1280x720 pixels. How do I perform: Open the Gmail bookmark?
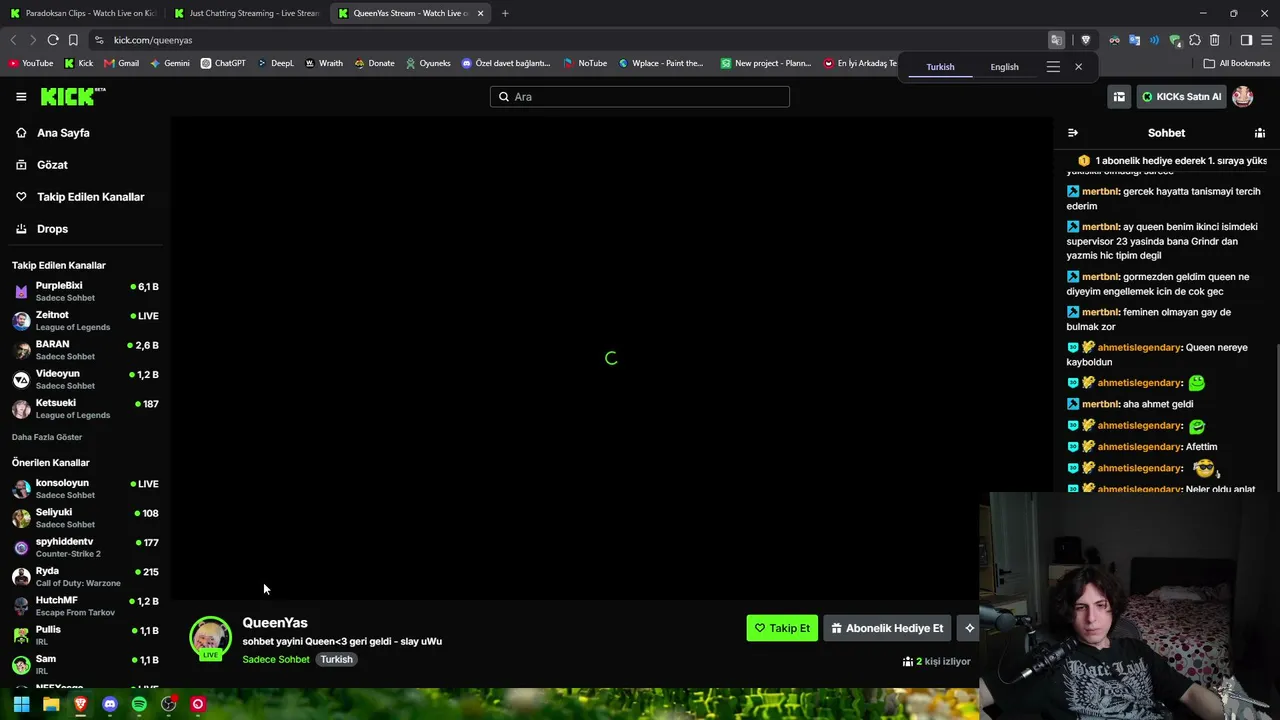(x=121, y=63)
